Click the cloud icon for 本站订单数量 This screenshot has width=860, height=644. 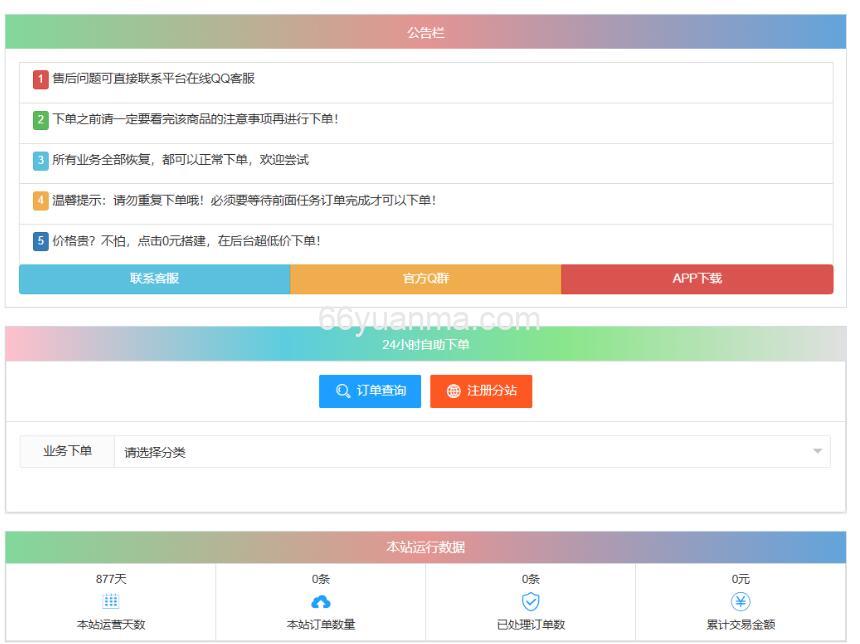point(321,601)
